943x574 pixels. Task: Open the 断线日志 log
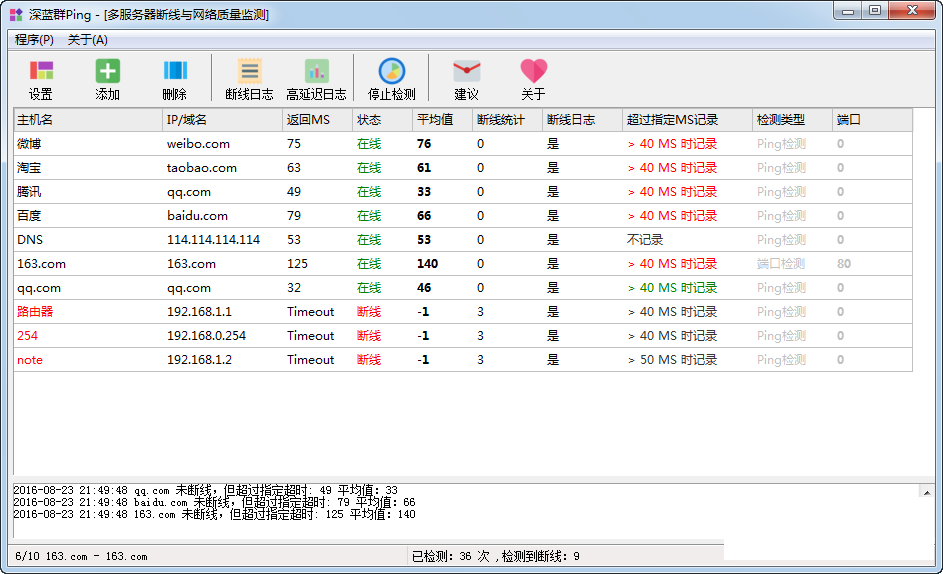click(249, 79)
